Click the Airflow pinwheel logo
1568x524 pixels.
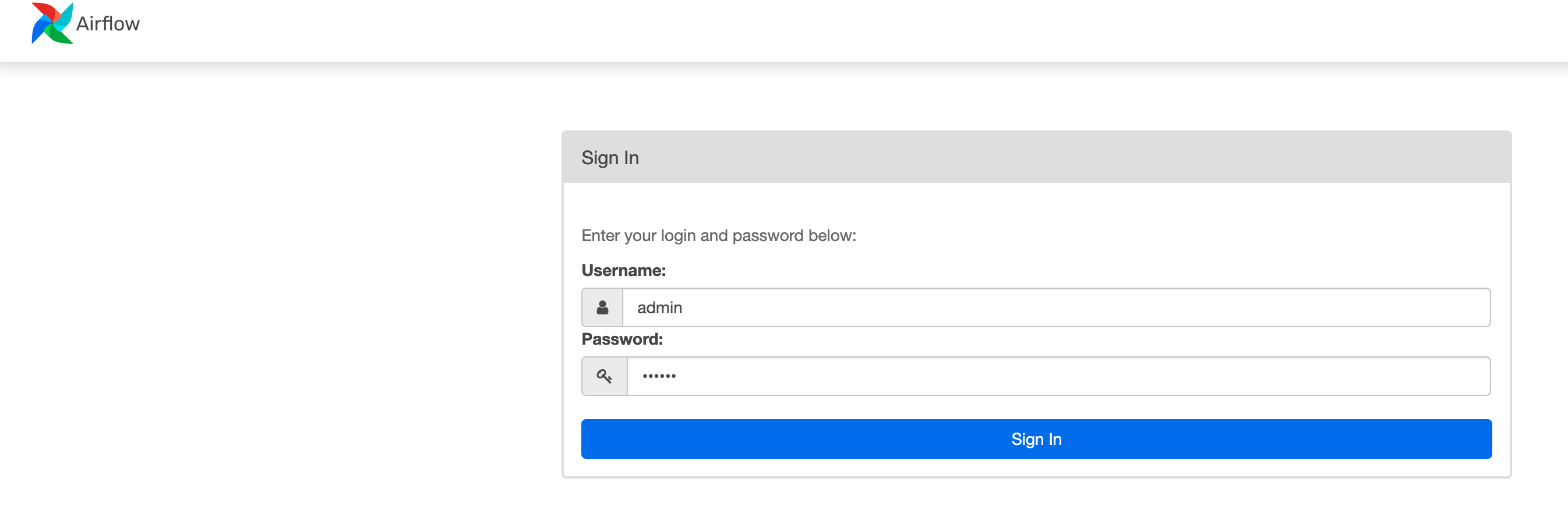[x=52, y=23]
